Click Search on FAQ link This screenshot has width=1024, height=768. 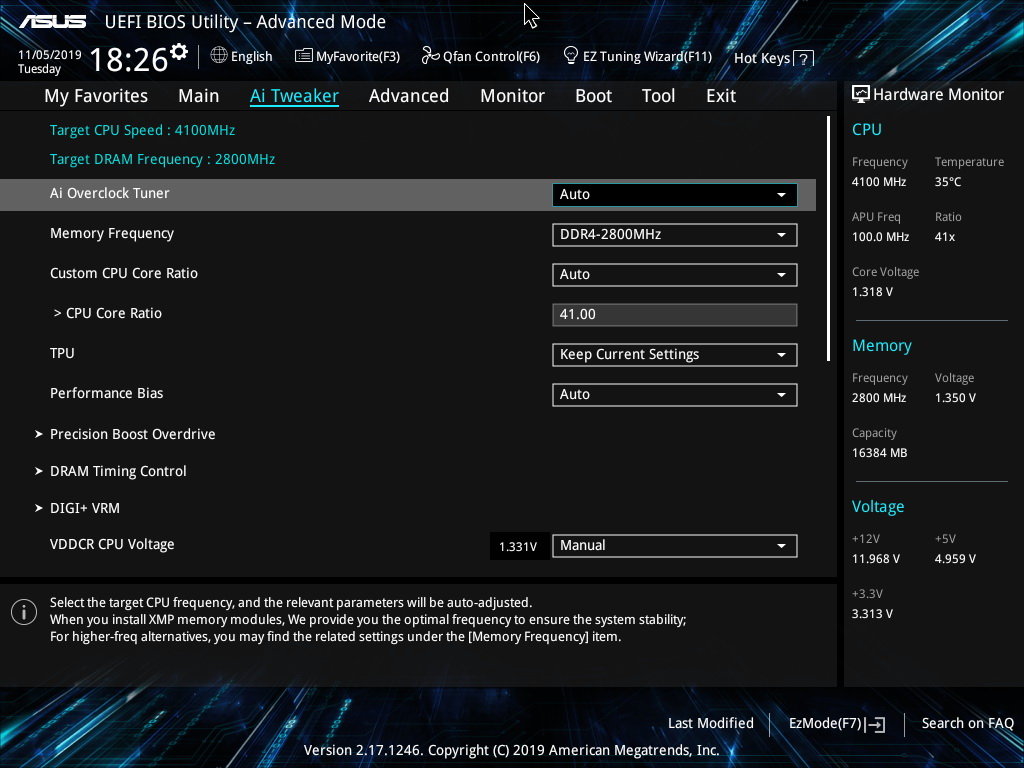pos(967,724)
